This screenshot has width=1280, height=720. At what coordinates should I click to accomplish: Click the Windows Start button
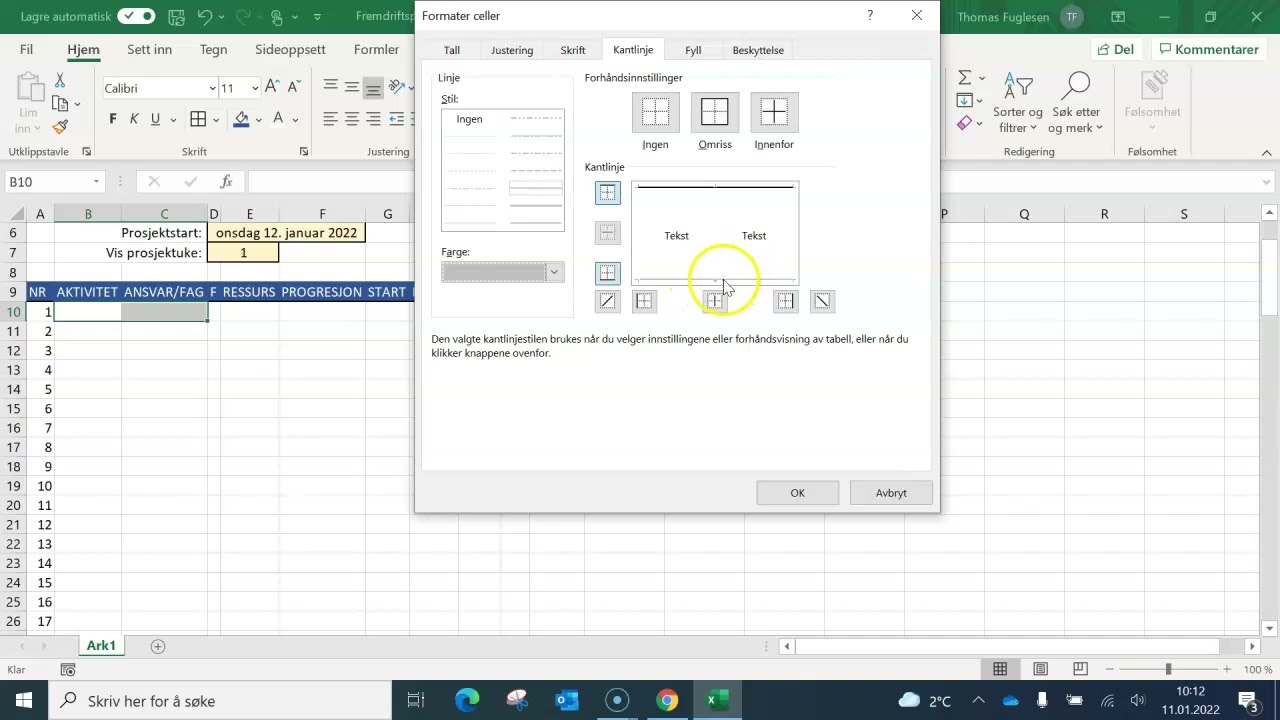click(x=23, y=701)
